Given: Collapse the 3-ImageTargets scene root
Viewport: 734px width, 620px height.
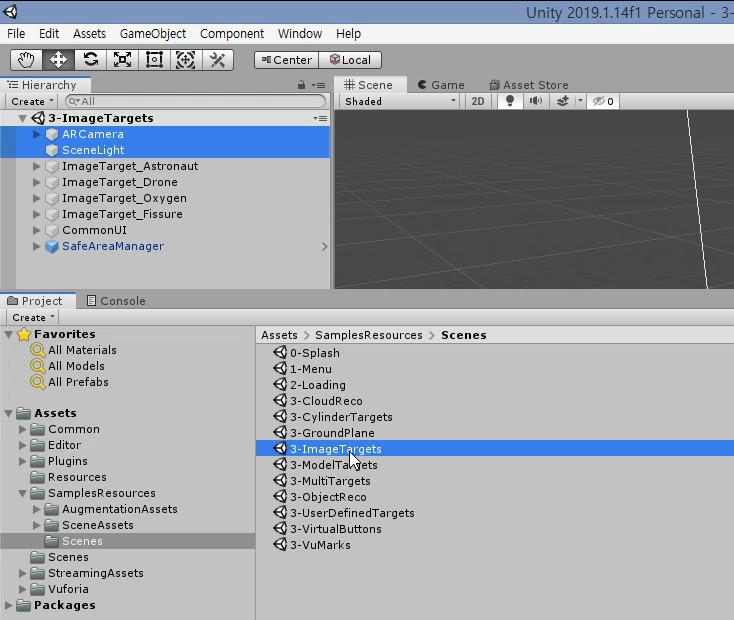Looking at the screenshot, I should pyautogui.click(x=22, y=118).
